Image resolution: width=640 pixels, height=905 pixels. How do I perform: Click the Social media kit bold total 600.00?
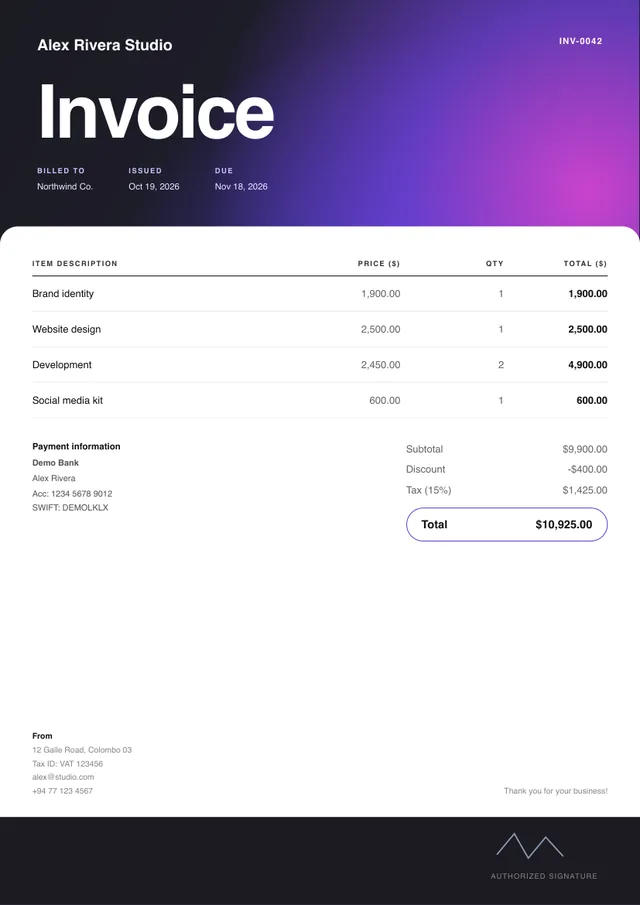[592, 401]
